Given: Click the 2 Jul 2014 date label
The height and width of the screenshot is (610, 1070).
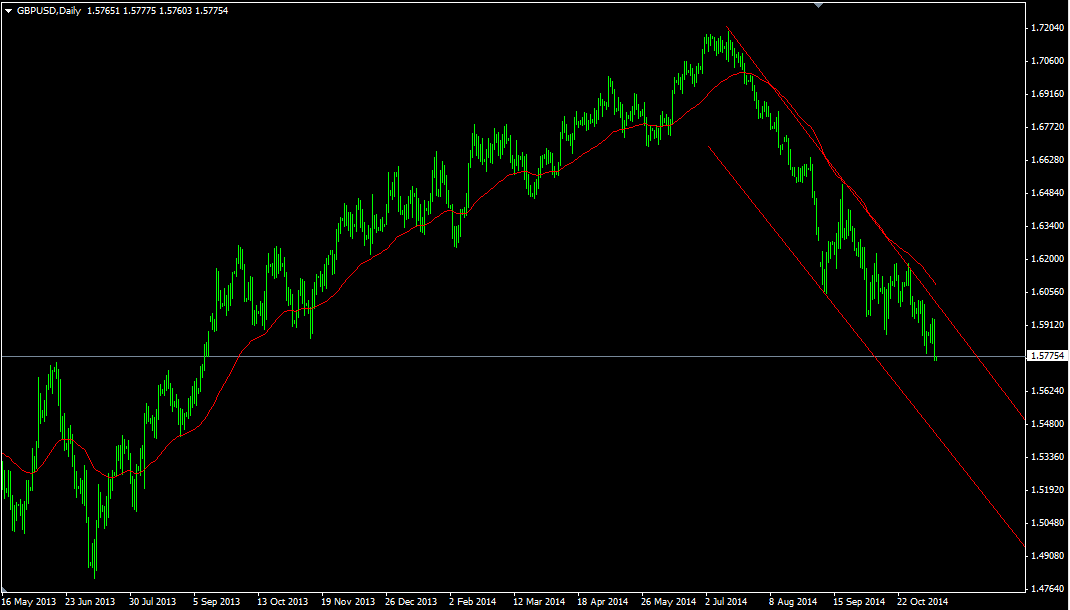Looking at the screenshot, I should [x=727, y=602].
